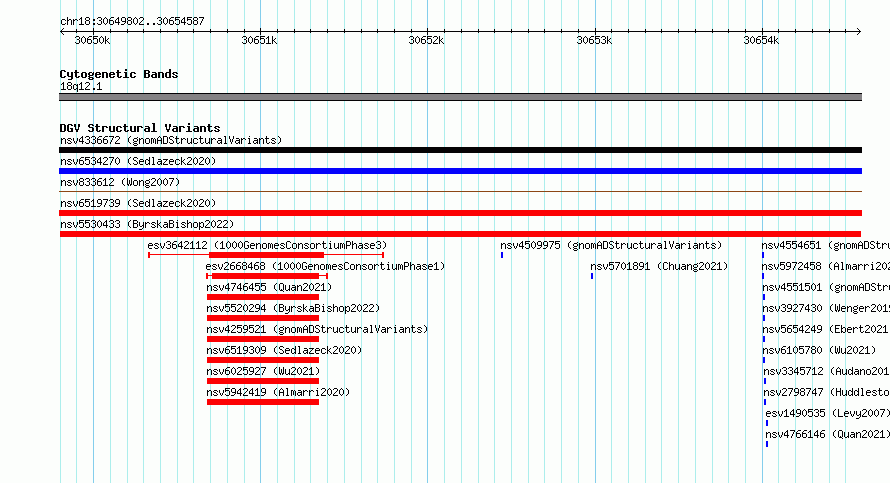Select the red nsv5530433 variant bar

click(x=460, y=234)
